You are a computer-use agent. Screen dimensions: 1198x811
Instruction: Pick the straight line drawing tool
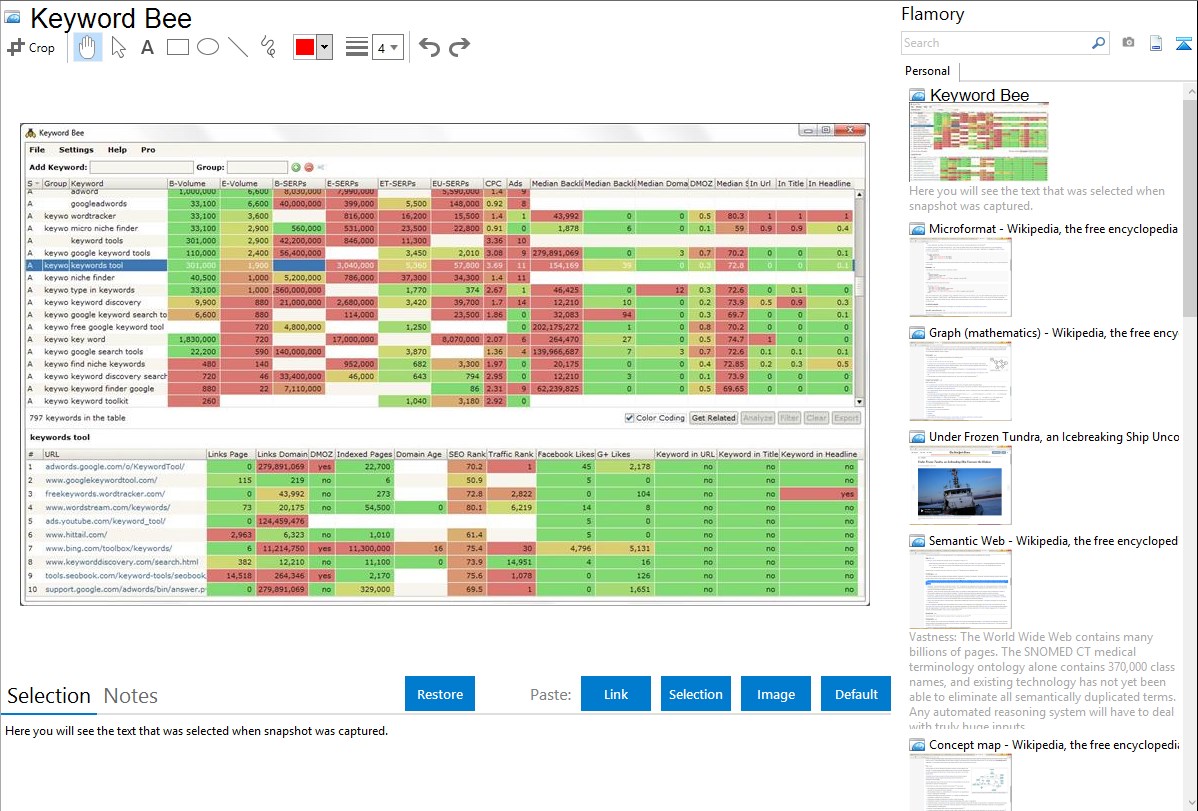(238, 47)
